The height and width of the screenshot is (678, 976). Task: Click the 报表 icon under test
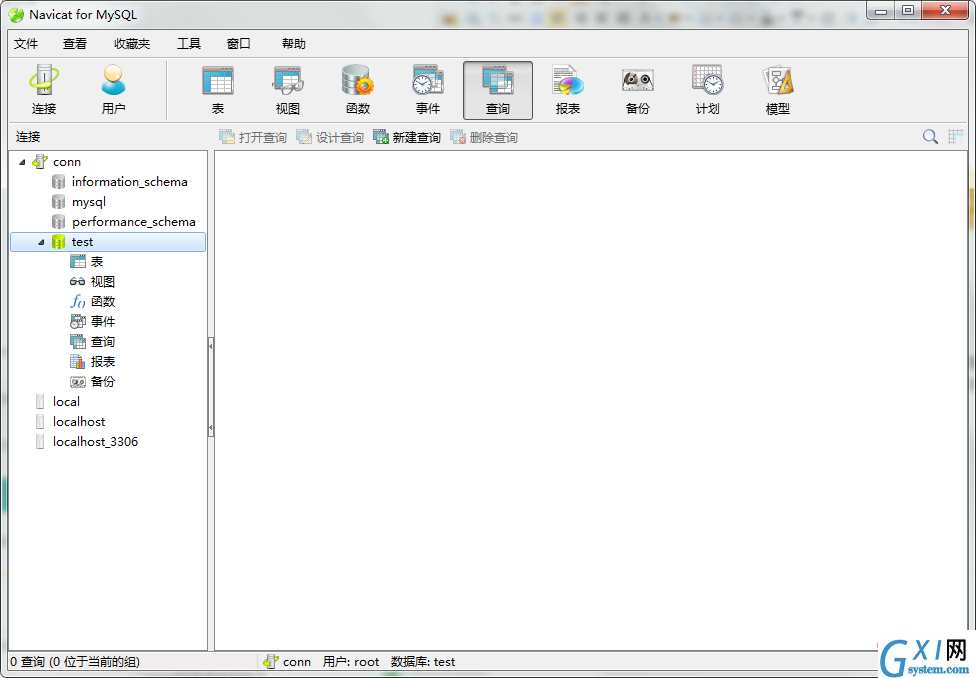click(x=78, y=361)
